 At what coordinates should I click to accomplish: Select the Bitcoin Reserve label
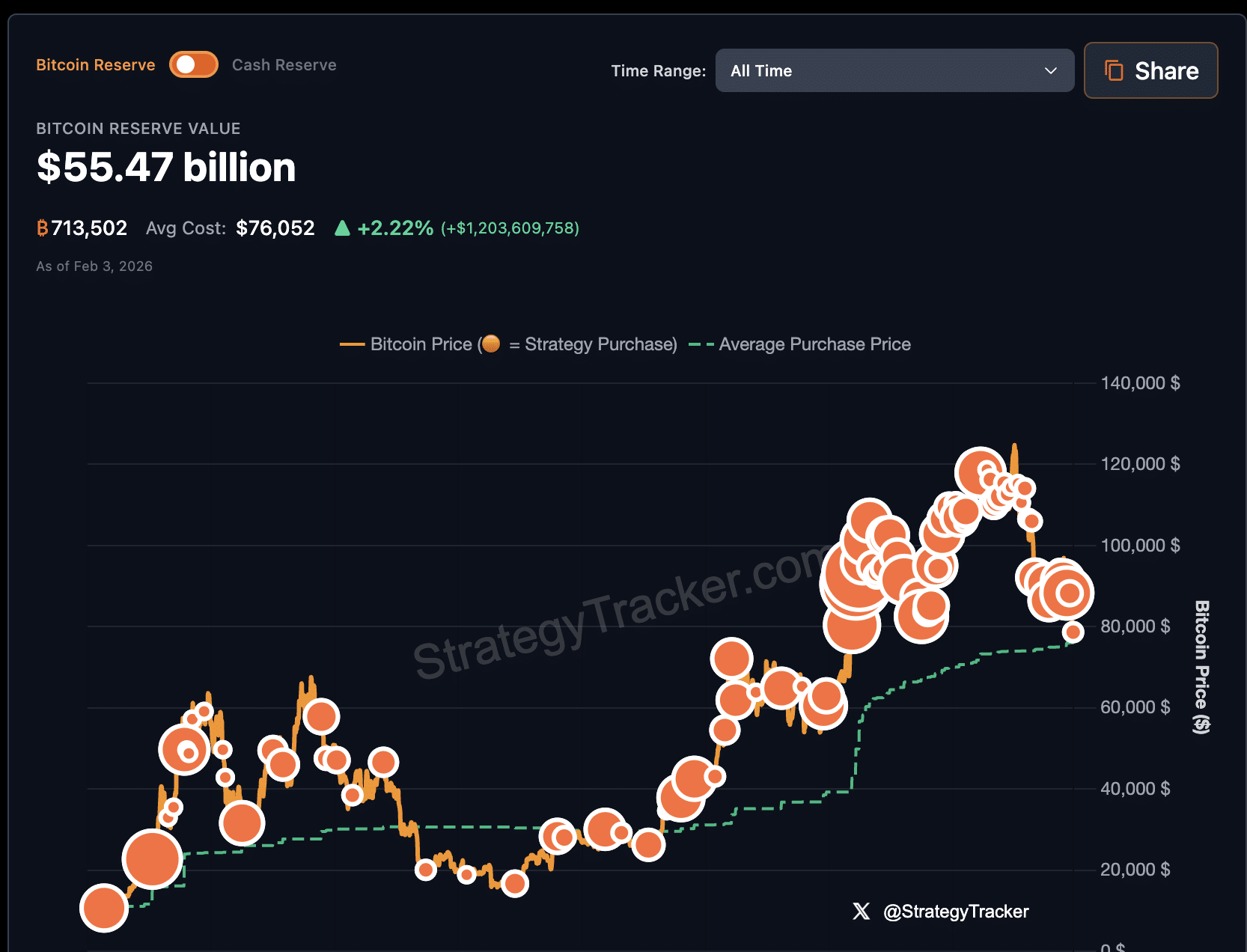tap(95, 64)
